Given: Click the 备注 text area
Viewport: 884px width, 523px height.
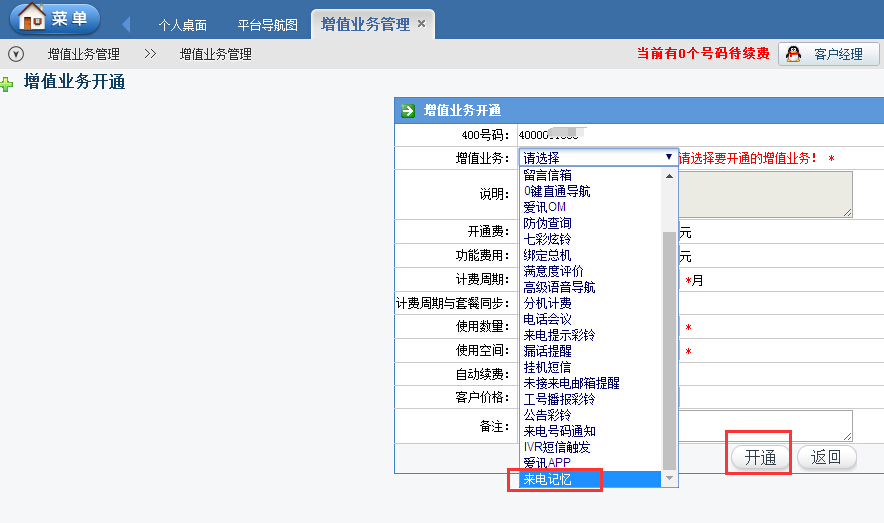Looking at the screenshot, I should click(x=766, y=425).
